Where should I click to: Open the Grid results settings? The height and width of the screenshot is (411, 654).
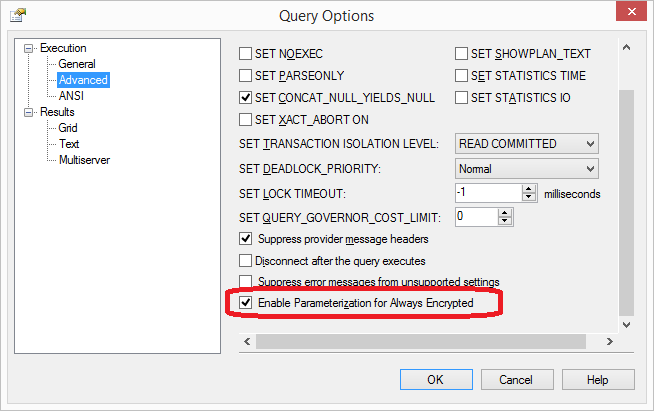pos(68,128)
